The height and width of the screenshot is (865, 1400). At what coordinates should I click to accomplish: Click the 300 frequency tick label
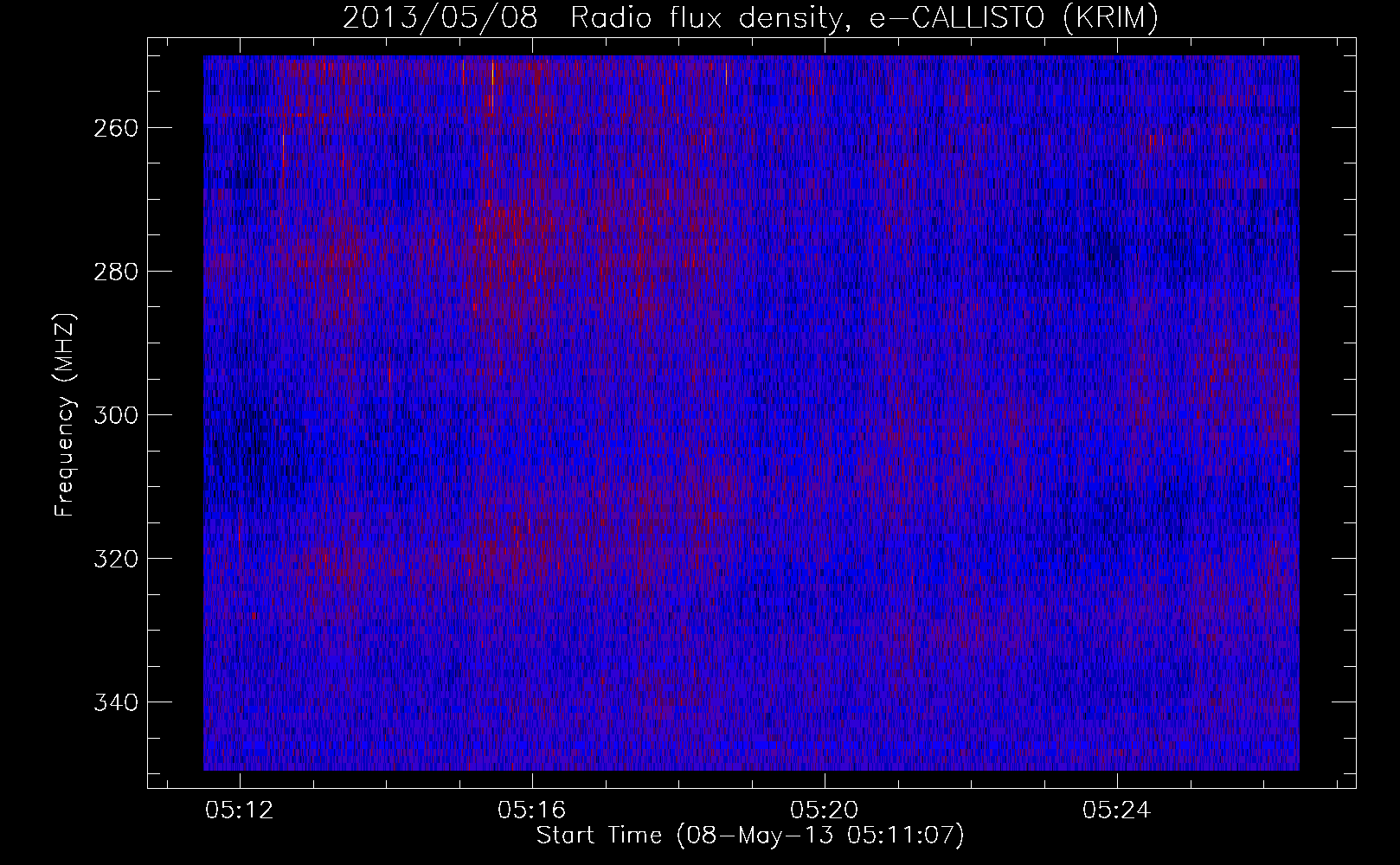(115, 415)
